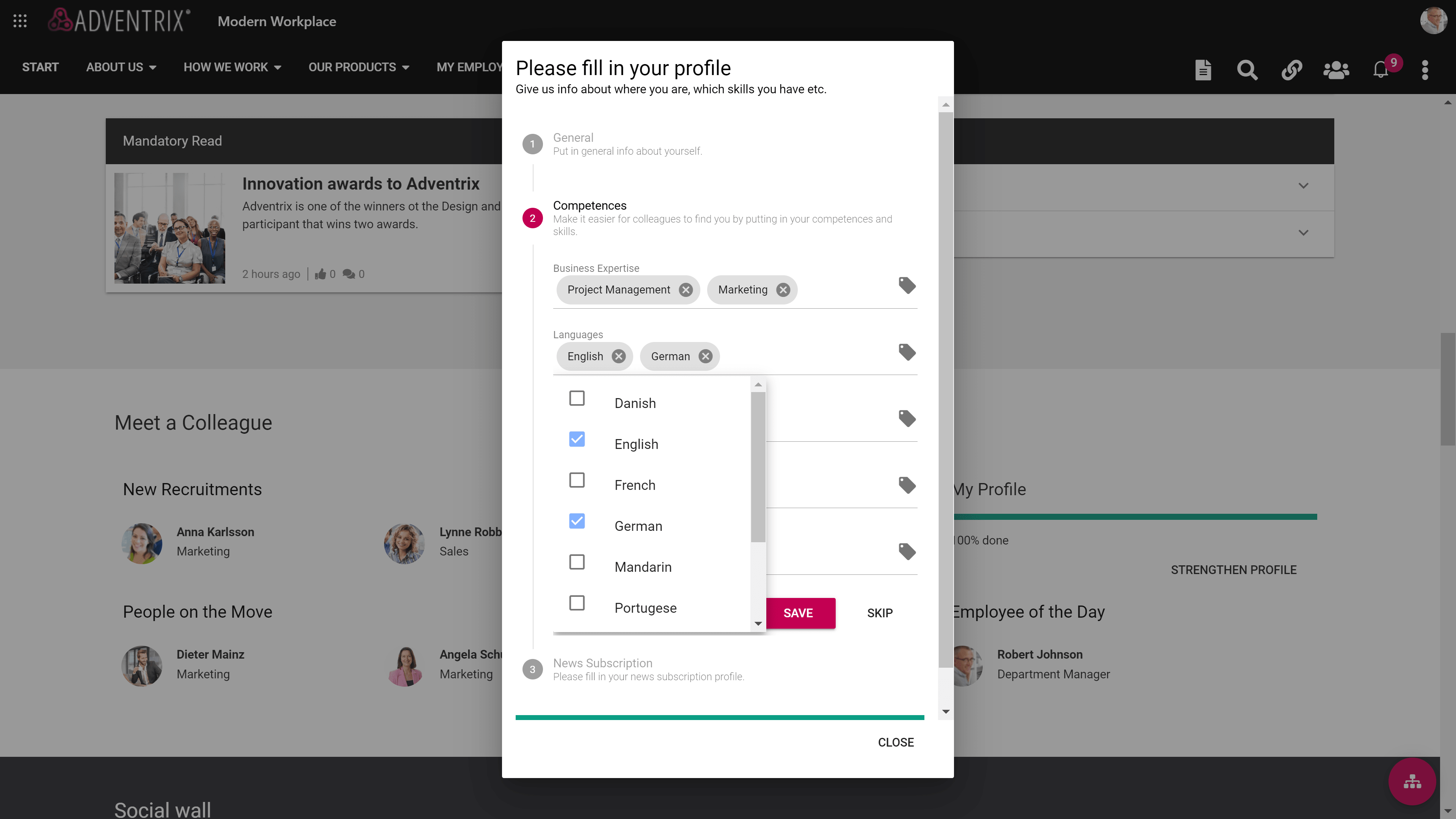This screenshot has height=819, width=1456.
Task: Uncheck the English checkbox
Action: [576, 439]
